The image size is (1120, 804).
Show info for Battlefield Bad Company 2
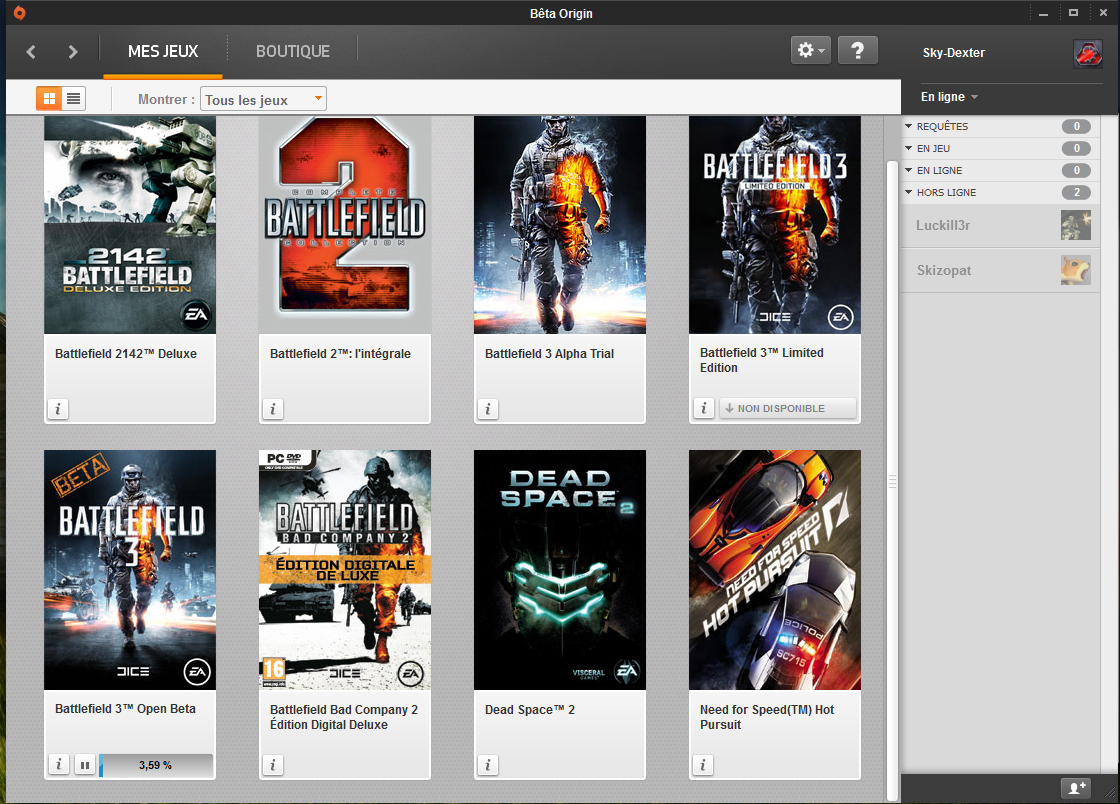click(x=273, y=765)
